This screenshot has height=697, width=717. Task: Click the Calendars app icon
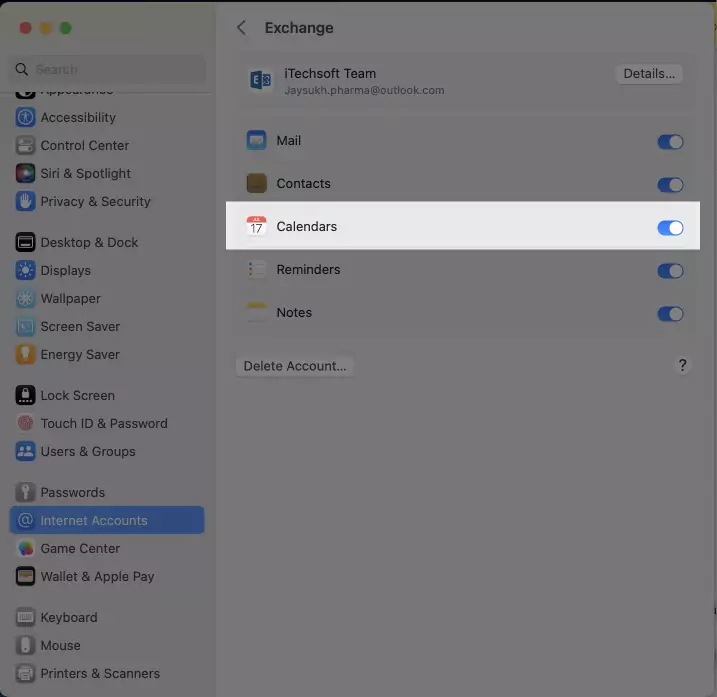click(x=257, y=226)
